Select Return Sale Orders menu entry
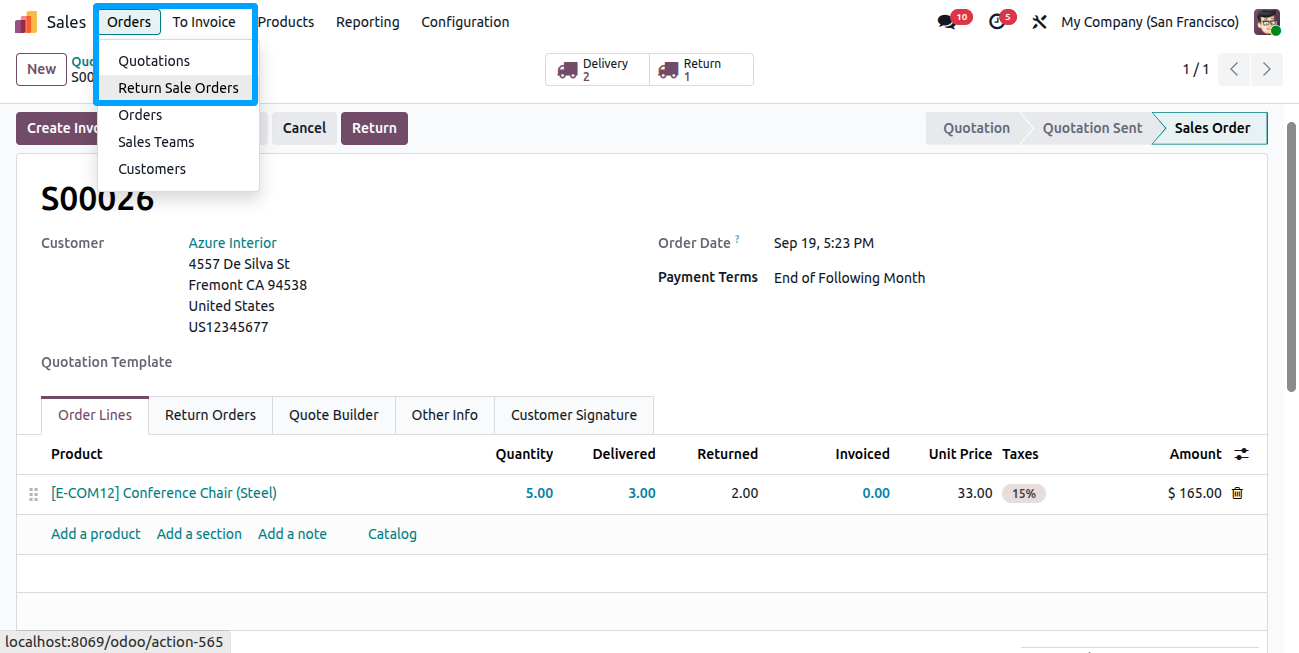The image size is (1299, 653). [x=178, y=88]
